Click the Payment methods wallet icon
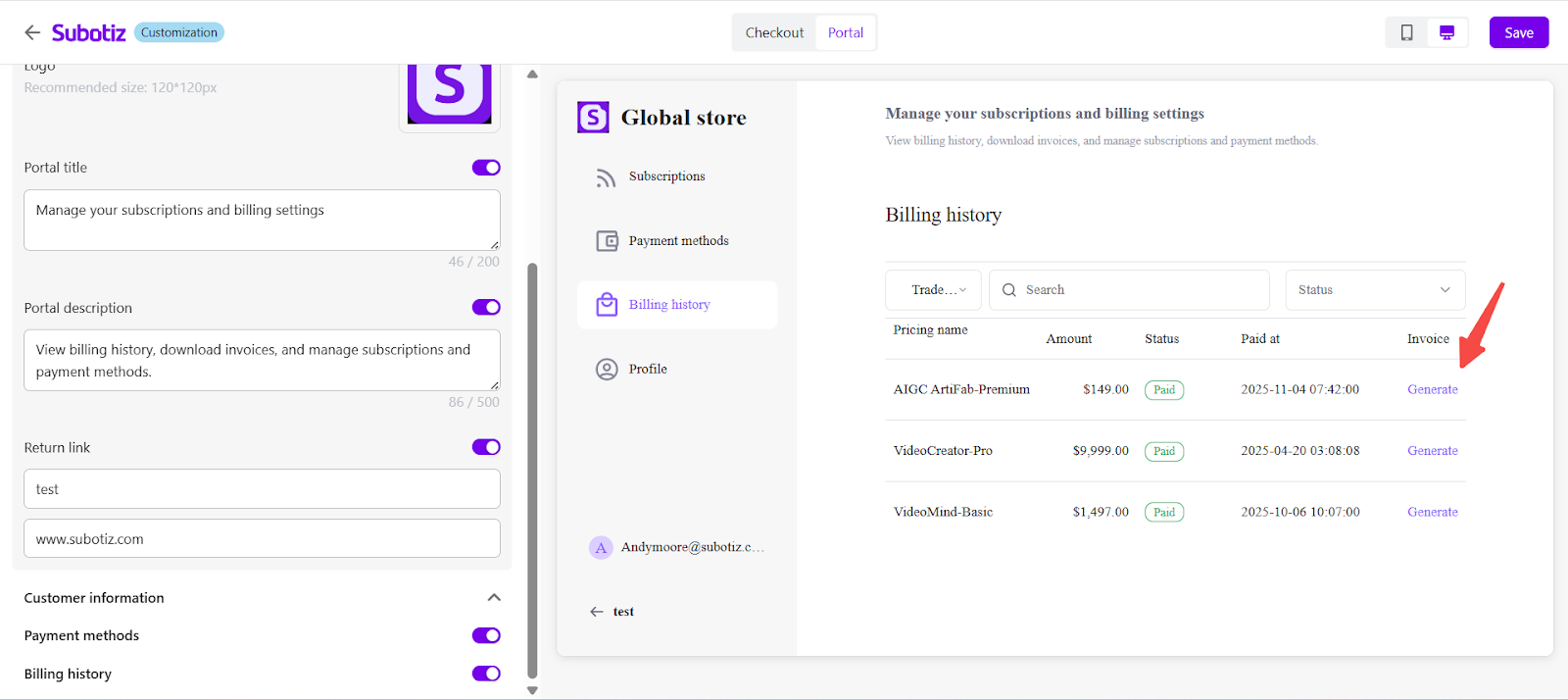This screenshot has height=700, width=1568. (607, 241)
